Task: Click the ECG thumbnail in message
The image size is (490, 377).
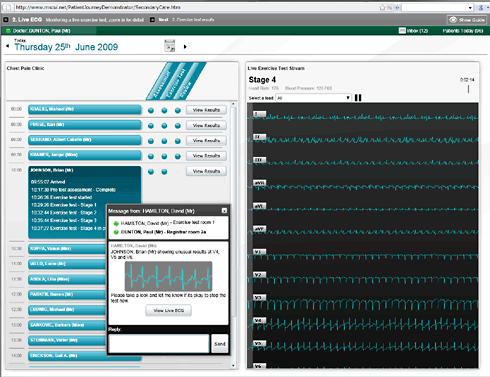Action: tap(168, 276)
